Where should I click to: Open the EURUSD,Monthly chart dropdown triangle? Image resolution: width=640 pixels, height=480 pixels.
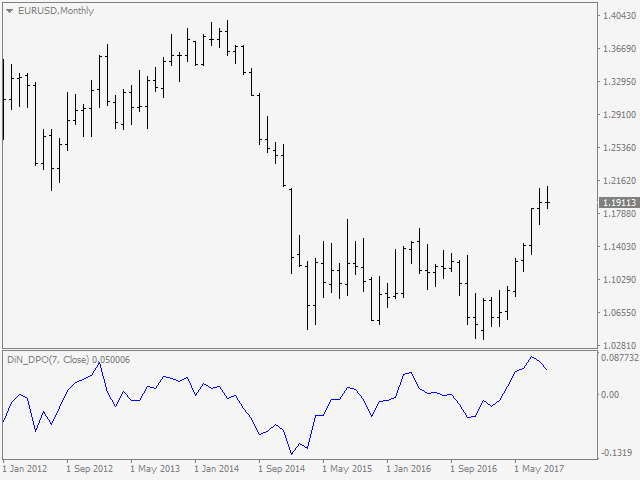9,11
